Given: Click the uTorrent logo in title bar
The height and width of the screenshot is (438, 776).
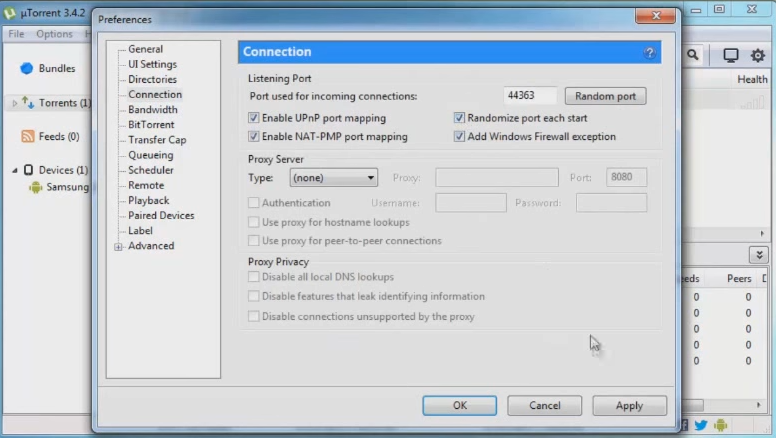Looking at the screenshot, I should click(x=9, y=13).
